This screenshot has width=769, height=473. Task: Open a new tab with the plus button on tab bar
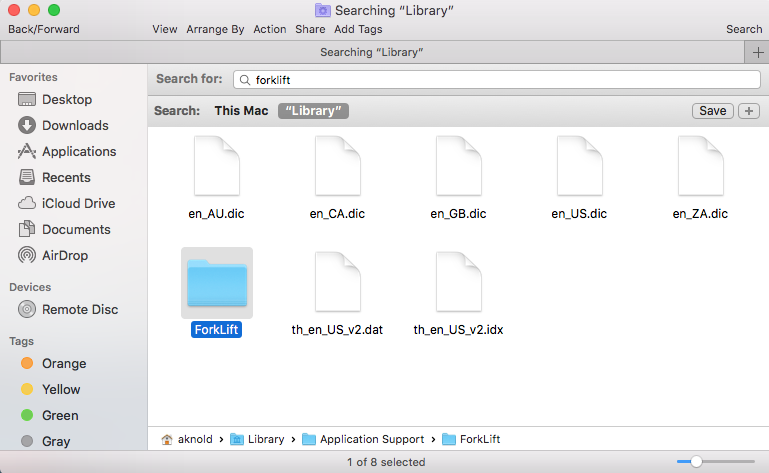tap(757, 52)
